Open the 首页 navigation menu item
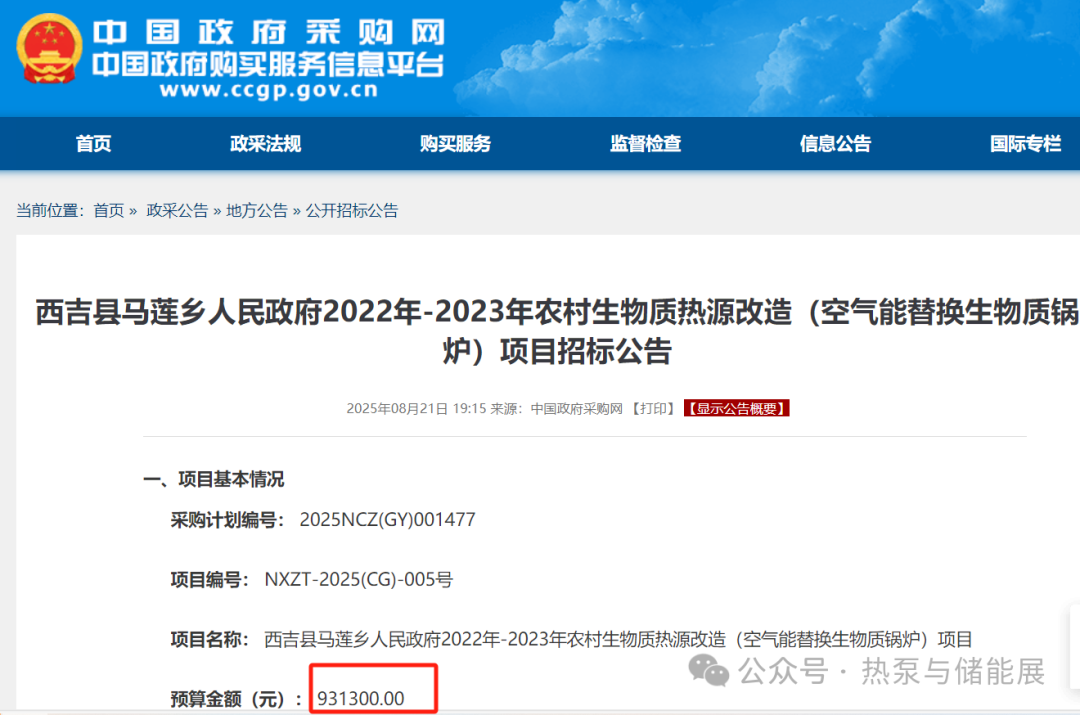This screenshot has height=715, width=1080. coord(94,144)
